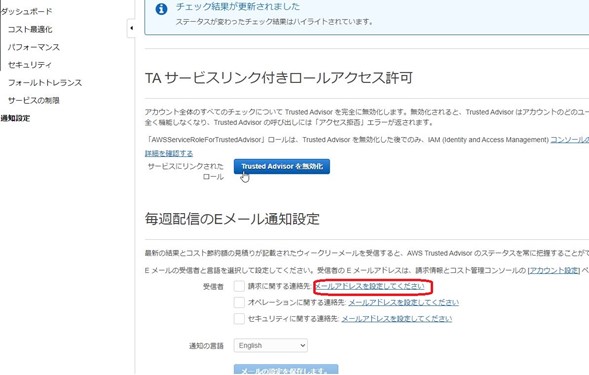Open 通知設定 in the sidebar
The width and height of the screenshot is (589, 375).
(15, 118)
